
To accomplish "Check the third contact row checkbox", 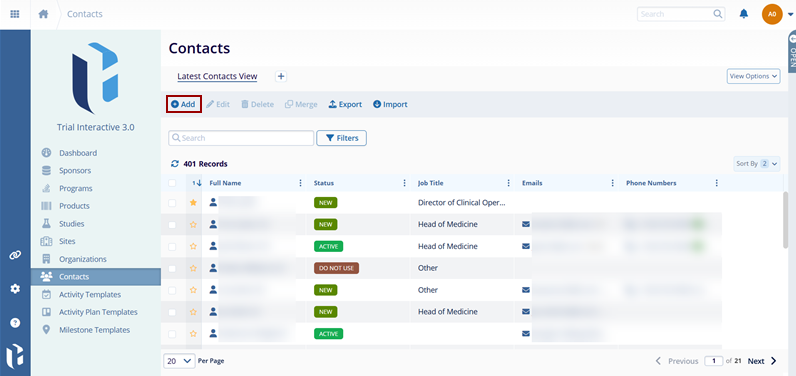I will click(172, 246).
